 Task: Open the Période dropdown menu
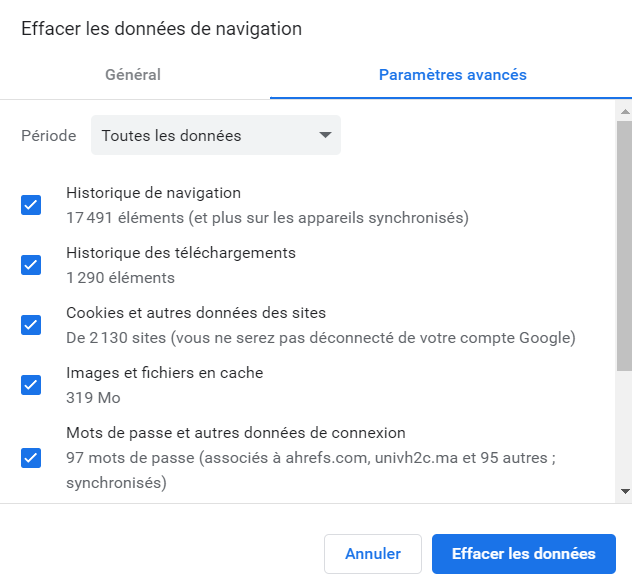(x=215, y=136)
